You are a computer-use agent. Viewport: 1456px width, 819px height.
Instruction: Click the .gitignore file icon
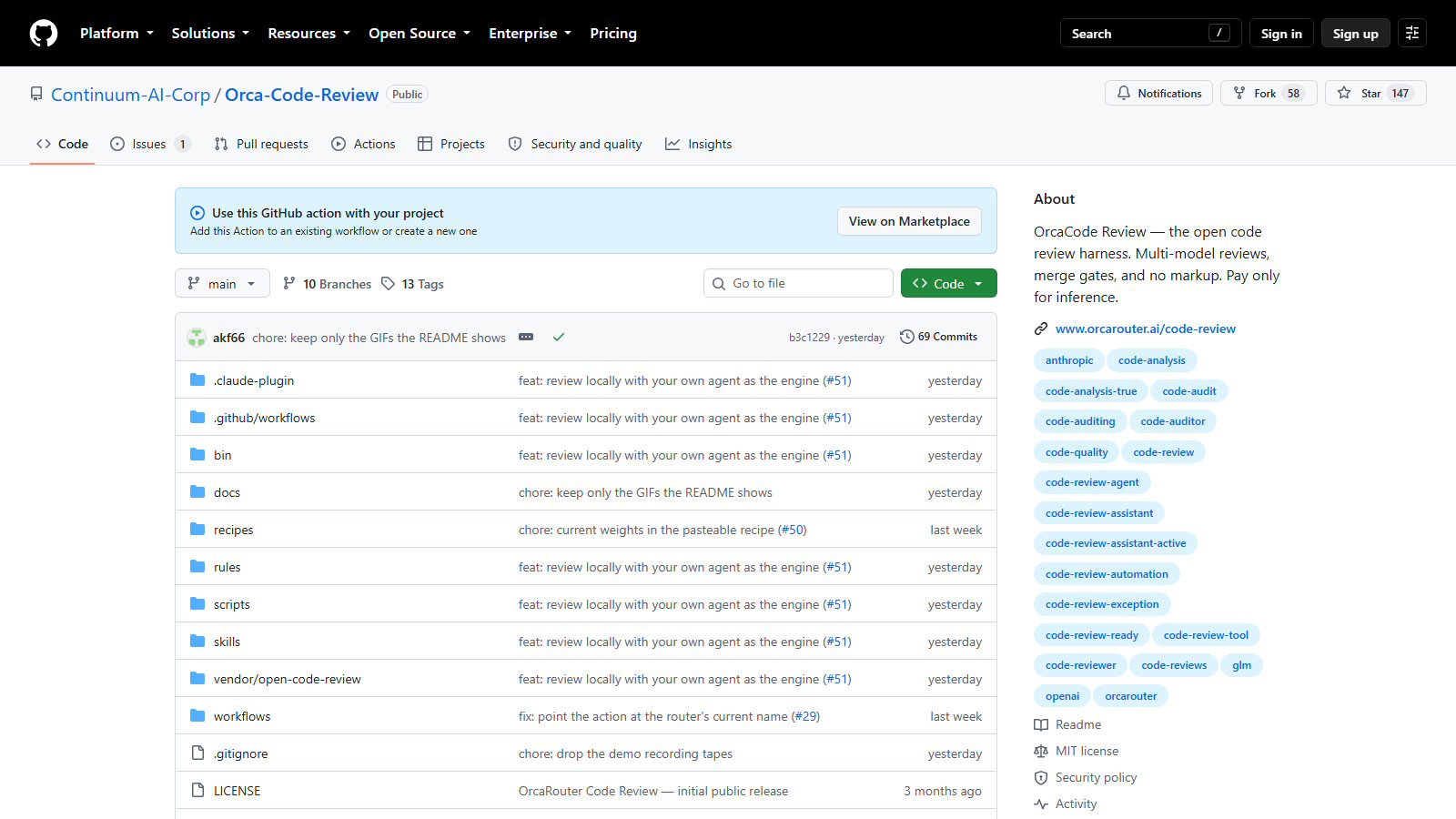pyautogui.click(x=197, y=753)
